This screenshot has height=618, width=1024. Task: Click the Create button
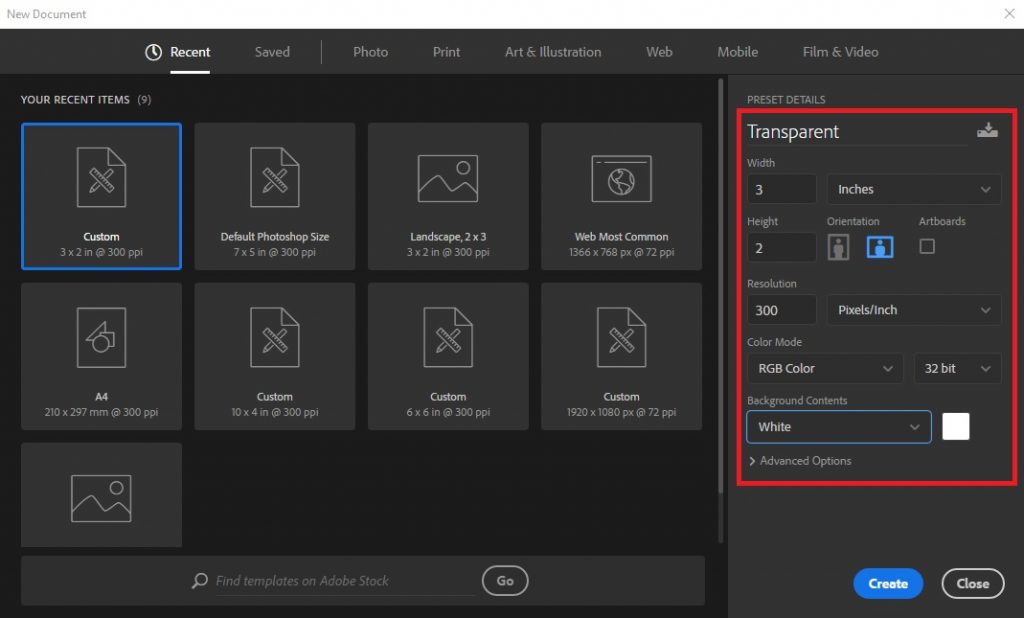(888, 584)
